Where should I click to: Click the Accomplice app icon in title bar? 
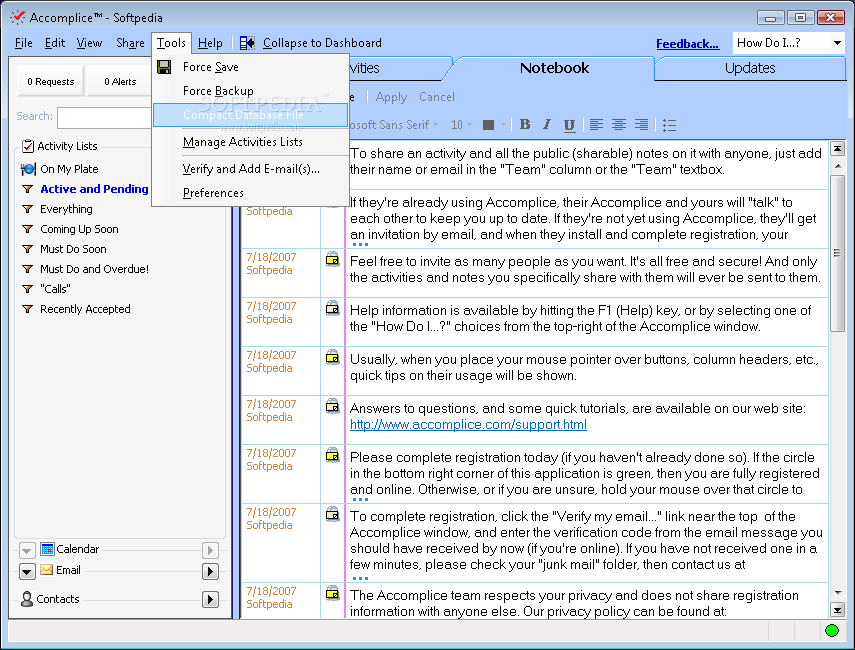point(17,17)
